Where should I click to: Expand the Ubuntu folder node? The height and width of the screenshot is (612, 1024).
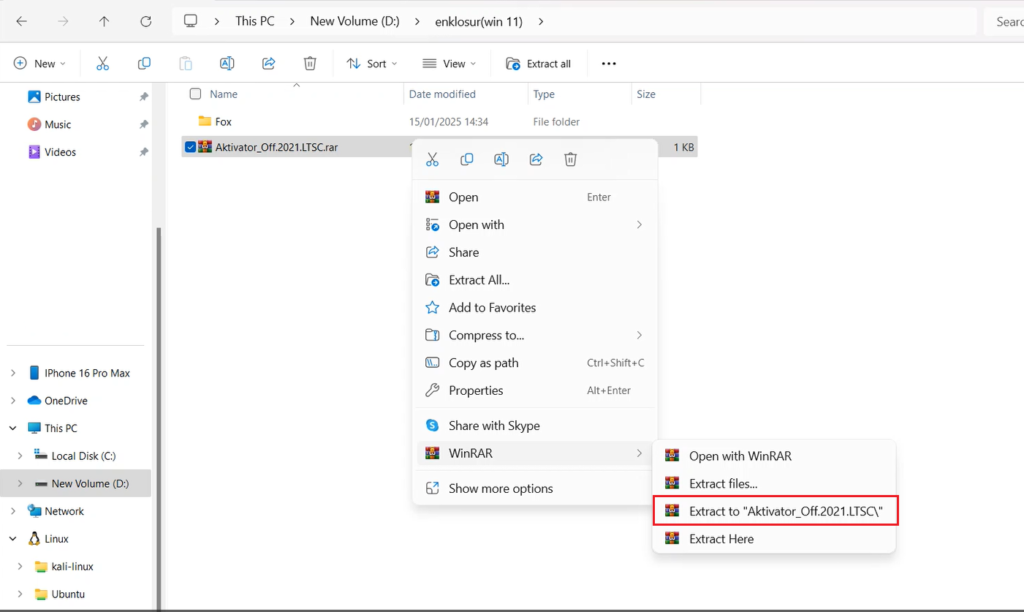tap(20, 594)
